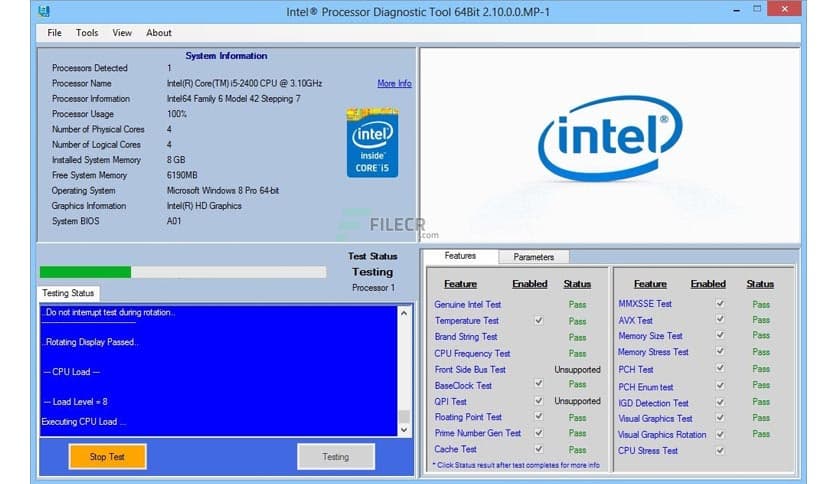The height and width of the screenshot is (484, 836).
Task: Switch to the Parameters tab
Action: point(534,257)
